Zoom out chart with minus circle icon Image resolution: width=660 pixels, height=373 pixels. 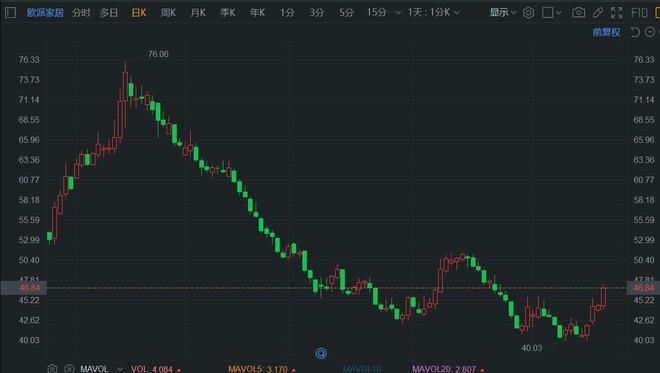(650, 32)
